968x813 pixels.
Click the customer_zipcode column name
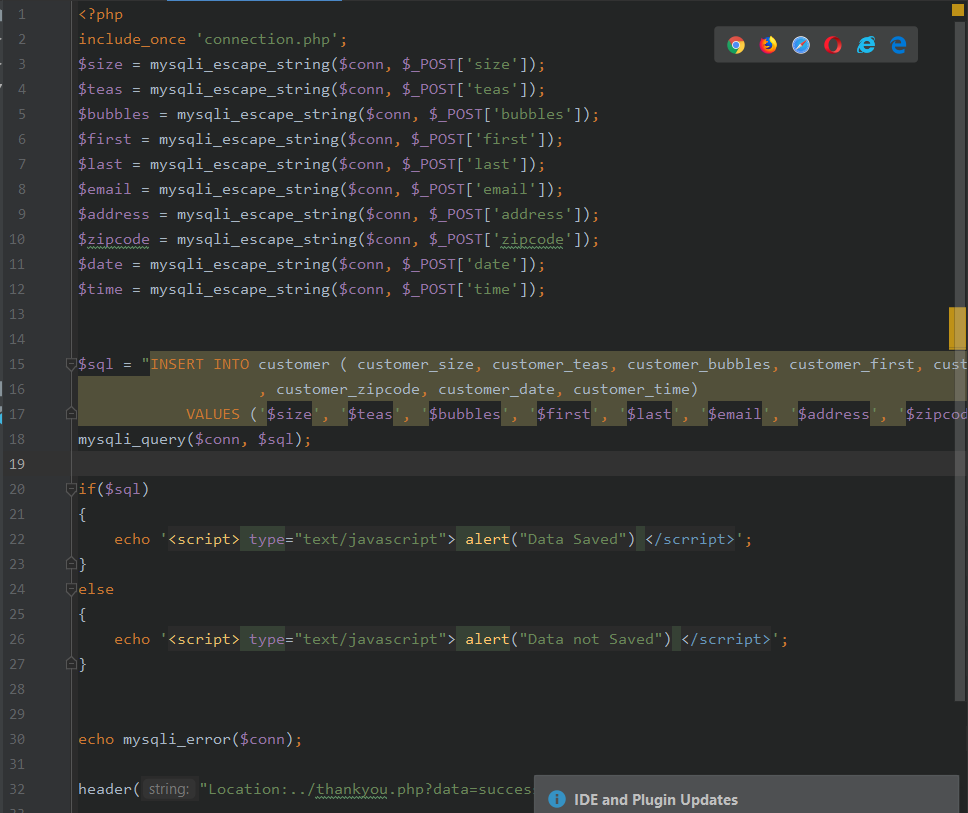click(x=348, y=390)
